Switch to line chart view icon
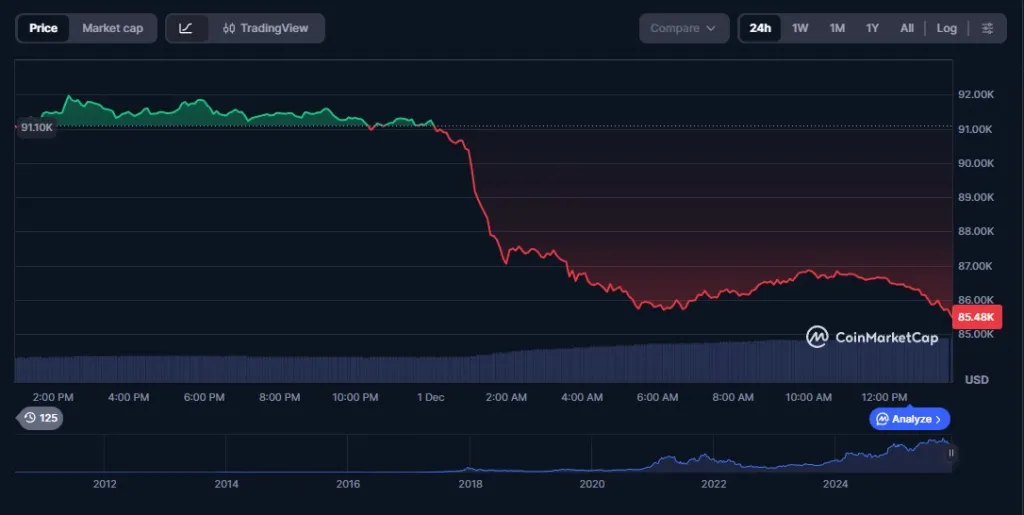 [186, 28]
